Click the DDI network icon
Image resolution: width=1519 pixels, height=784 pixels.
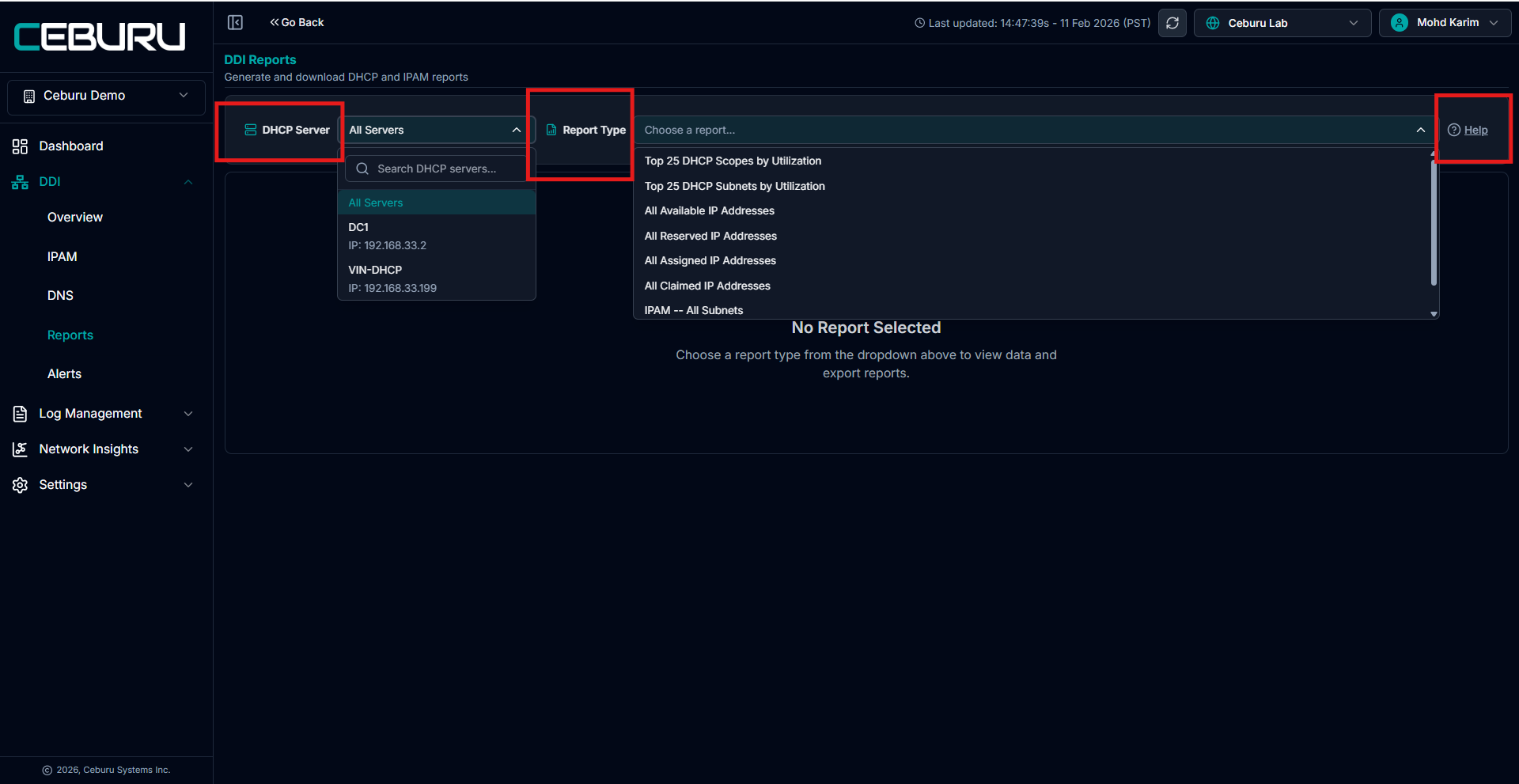(20, 182)
